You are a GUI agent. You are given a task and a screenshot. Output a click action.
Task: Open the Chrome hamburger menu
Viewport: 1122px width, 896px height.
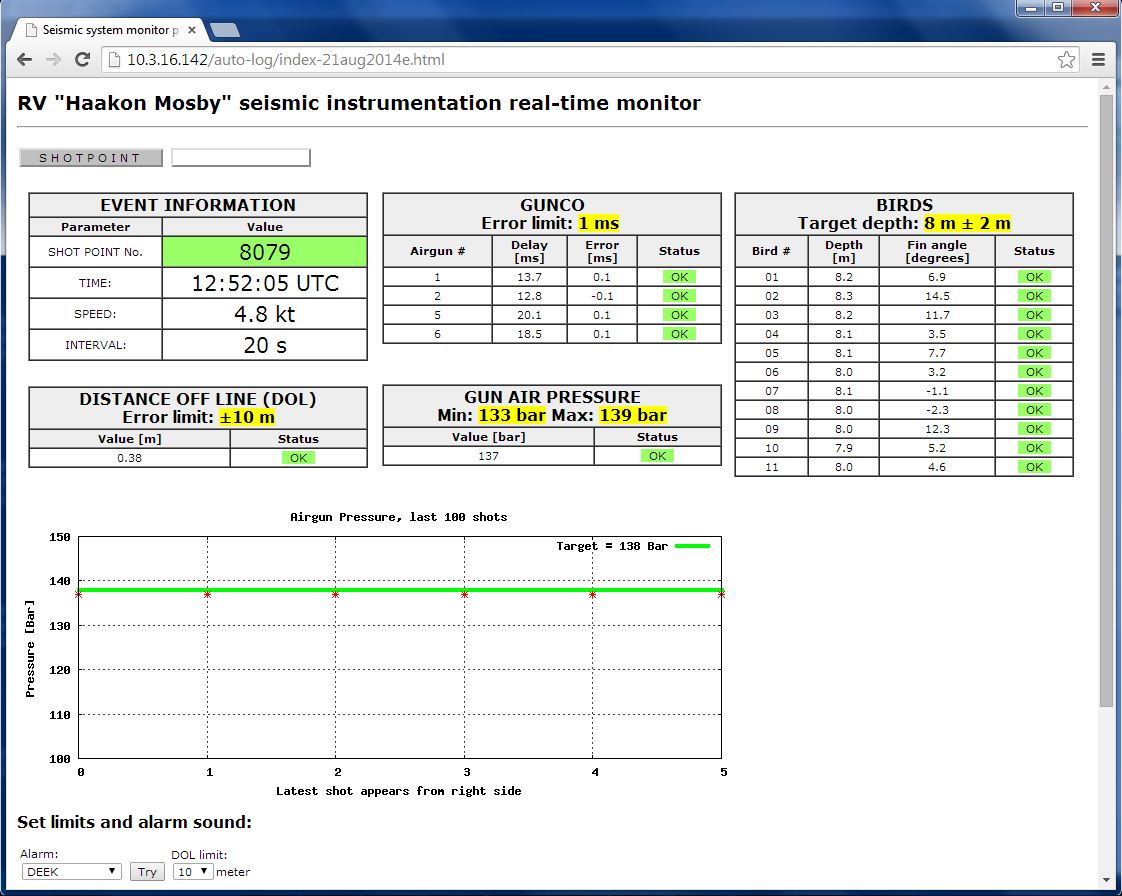(x=1098, y=60)
